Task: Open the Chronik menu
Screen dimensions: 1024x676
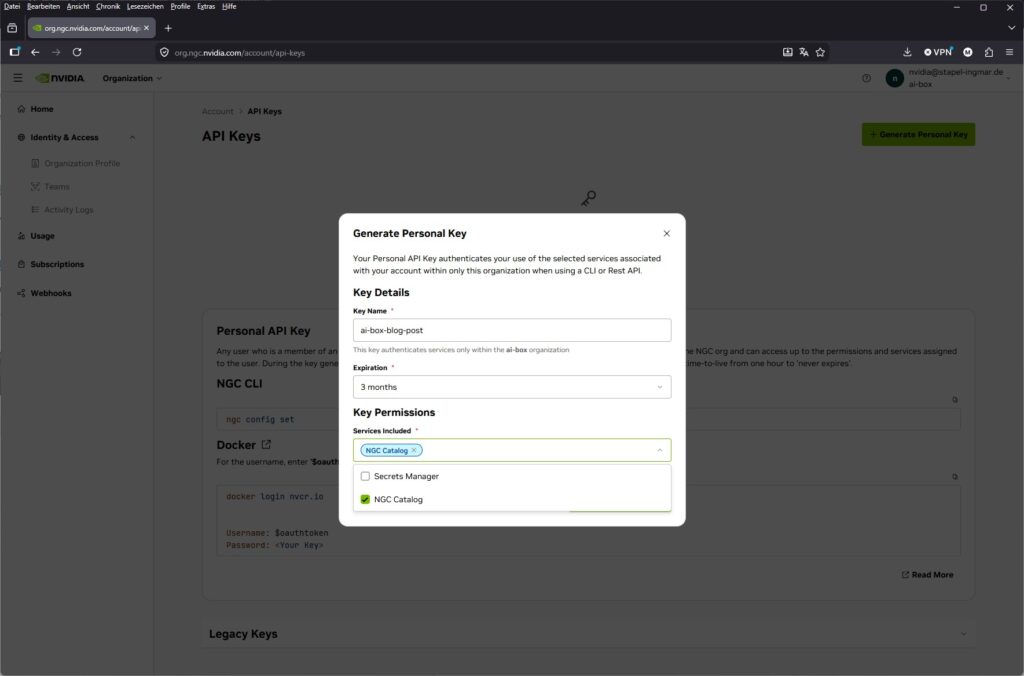Action: (108, 7)
